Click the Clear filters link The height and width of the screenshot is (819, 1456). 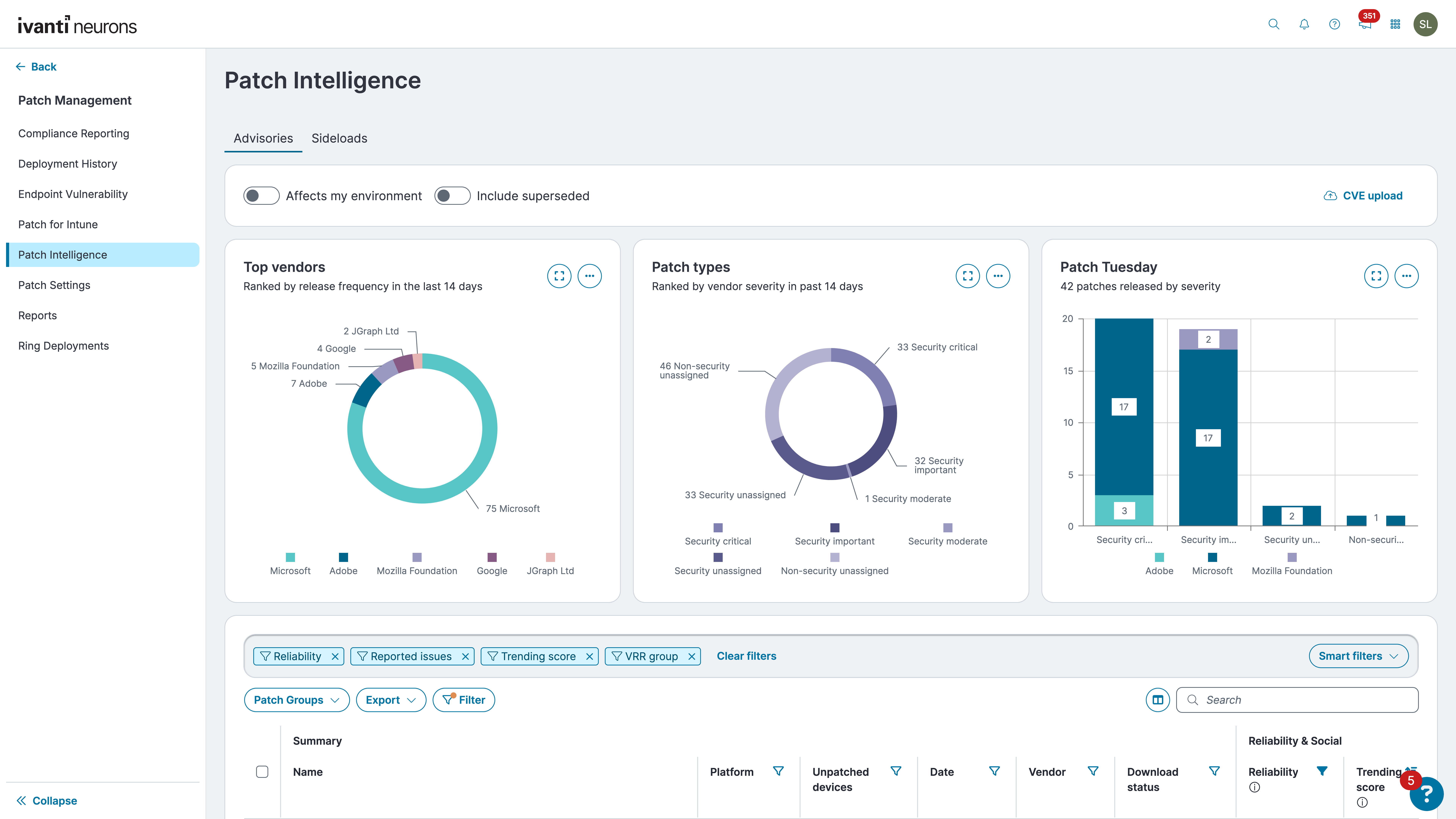point(746,656)
